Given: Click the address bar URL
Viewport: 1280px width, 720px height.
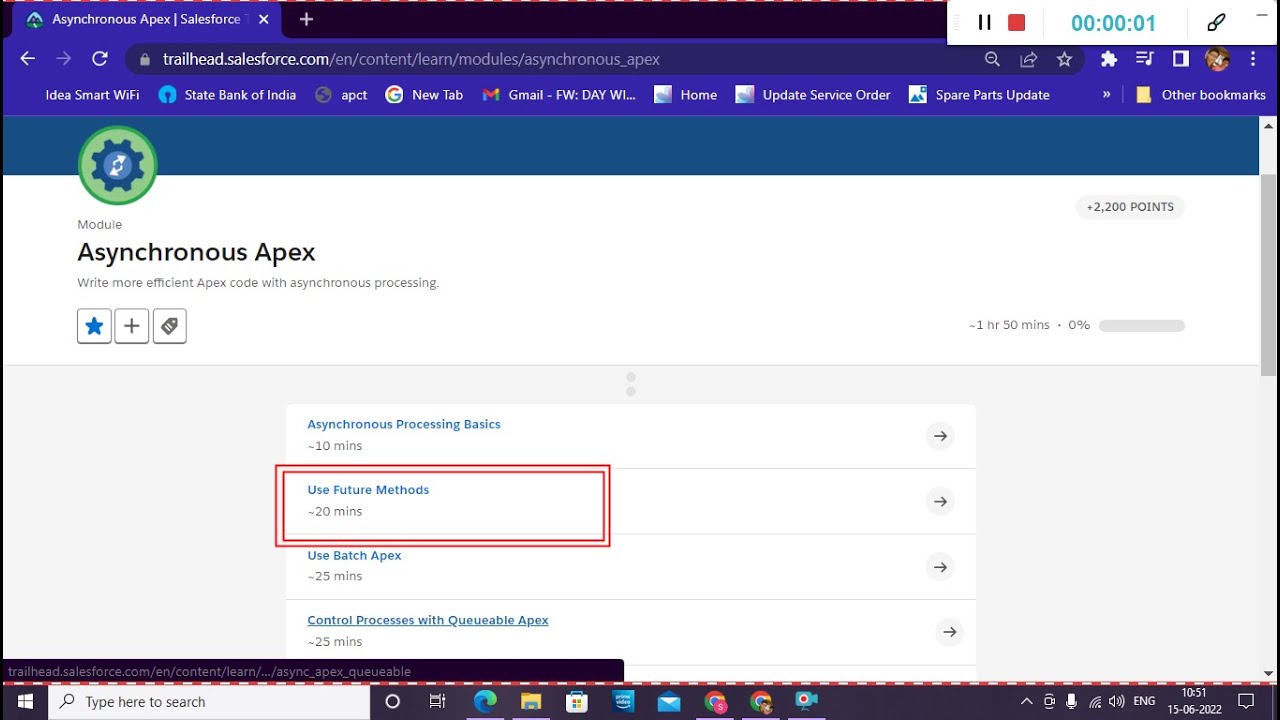Looking at the screenshot, I should click(x=411, y=59).
